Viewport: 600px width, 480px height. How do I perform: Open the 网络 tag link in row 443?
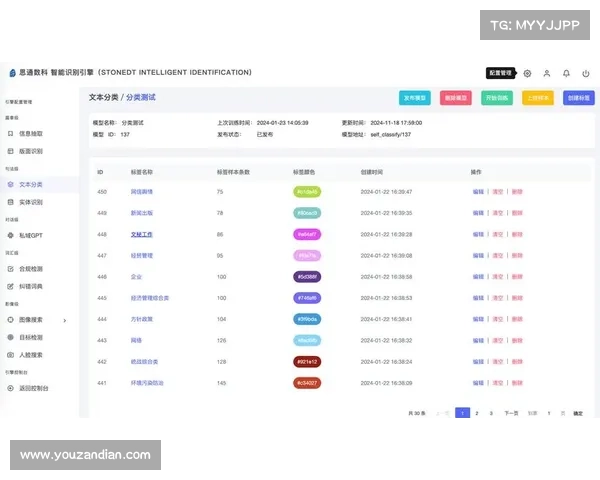(136, 340)
